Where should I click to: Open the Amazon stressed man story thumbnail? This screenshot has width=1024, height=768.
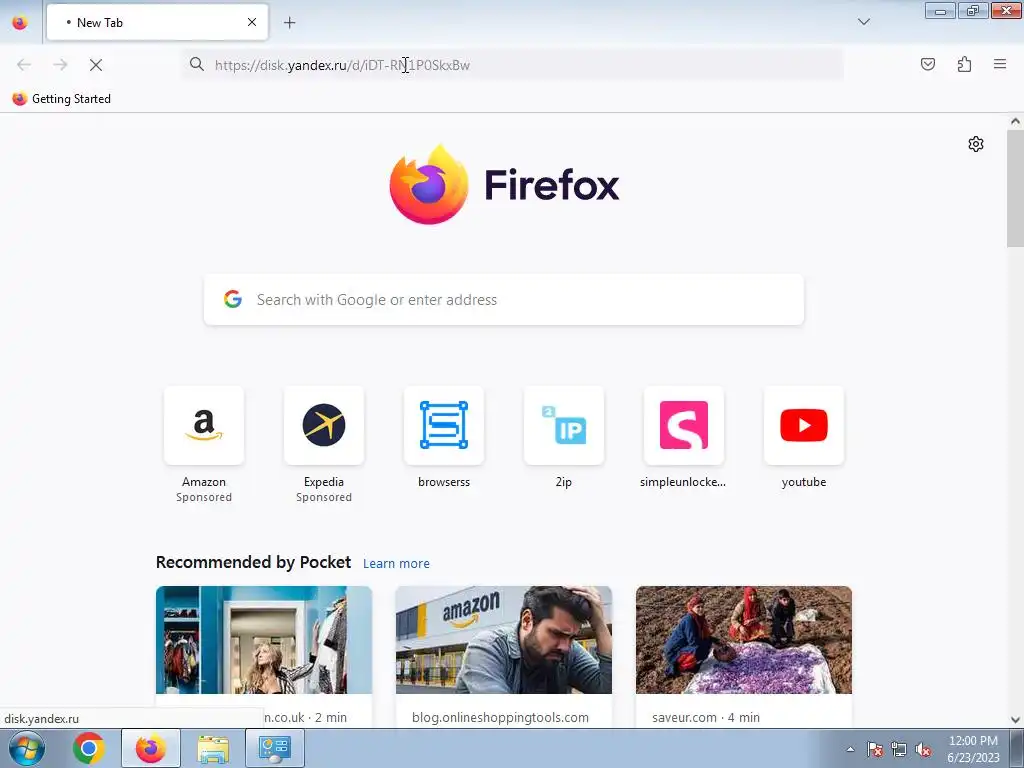tap(504, 640)
